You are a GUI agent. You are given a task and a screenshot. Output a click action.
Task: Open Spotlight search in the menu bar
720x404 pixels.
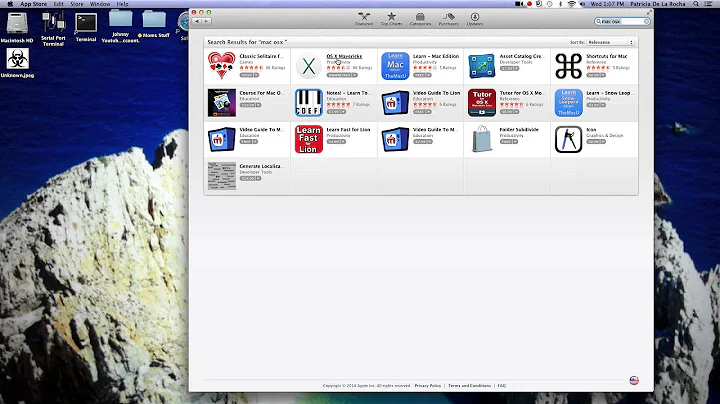coord(696,4)
